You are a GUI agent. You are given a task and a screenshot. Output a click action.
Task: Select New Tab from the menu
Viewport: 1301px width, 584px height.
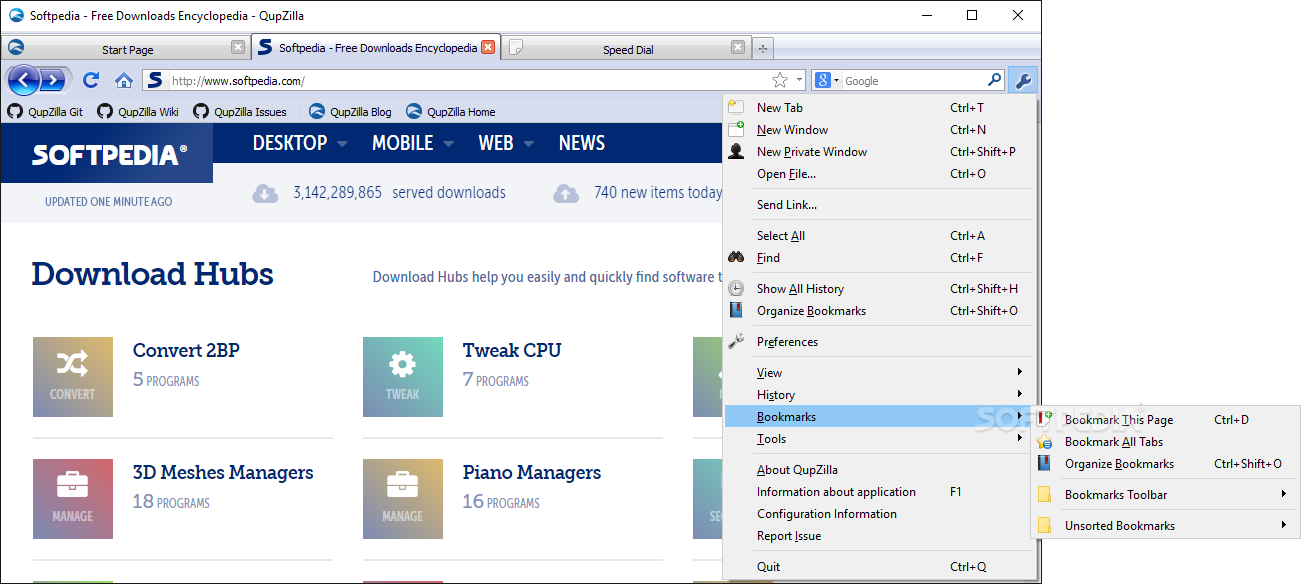880,108
